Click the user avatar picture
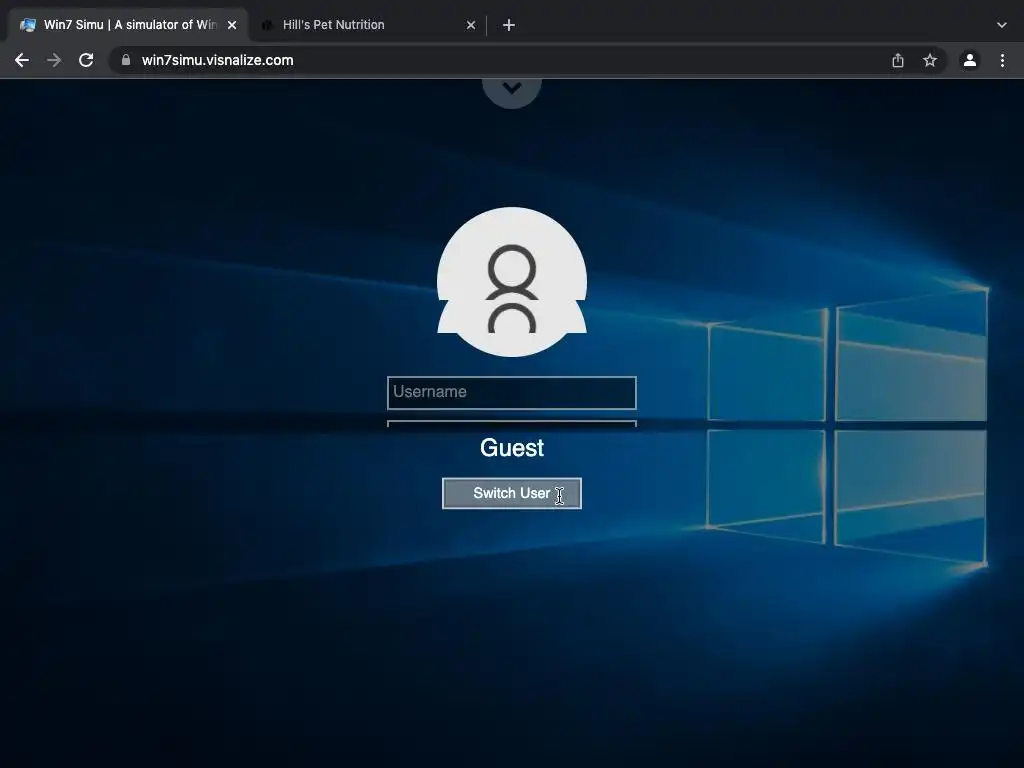The image size is (1024, 768). [x=512, y=282]
